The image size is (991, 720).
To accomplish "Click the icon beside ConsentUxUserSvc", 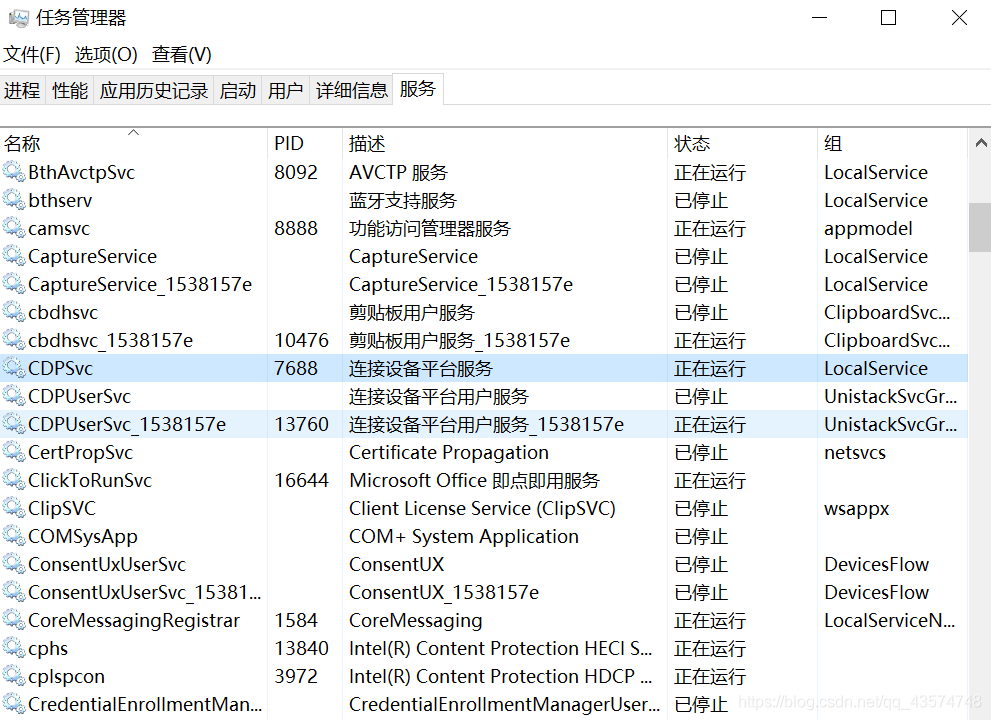I will 13,563.
